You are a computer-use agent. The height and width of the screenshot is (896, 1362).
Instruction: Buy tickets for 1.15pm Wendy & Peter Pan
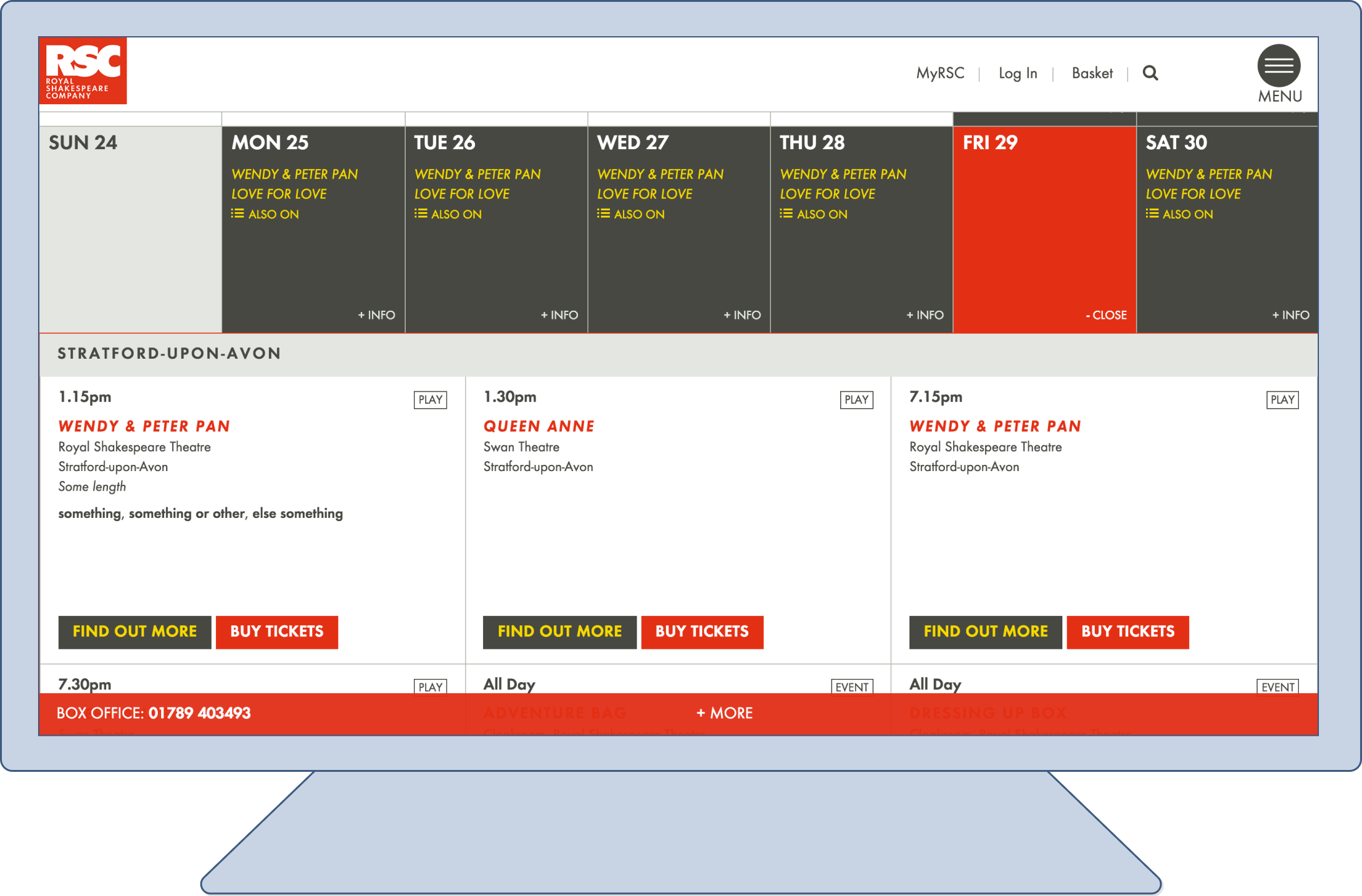(277, 632)
